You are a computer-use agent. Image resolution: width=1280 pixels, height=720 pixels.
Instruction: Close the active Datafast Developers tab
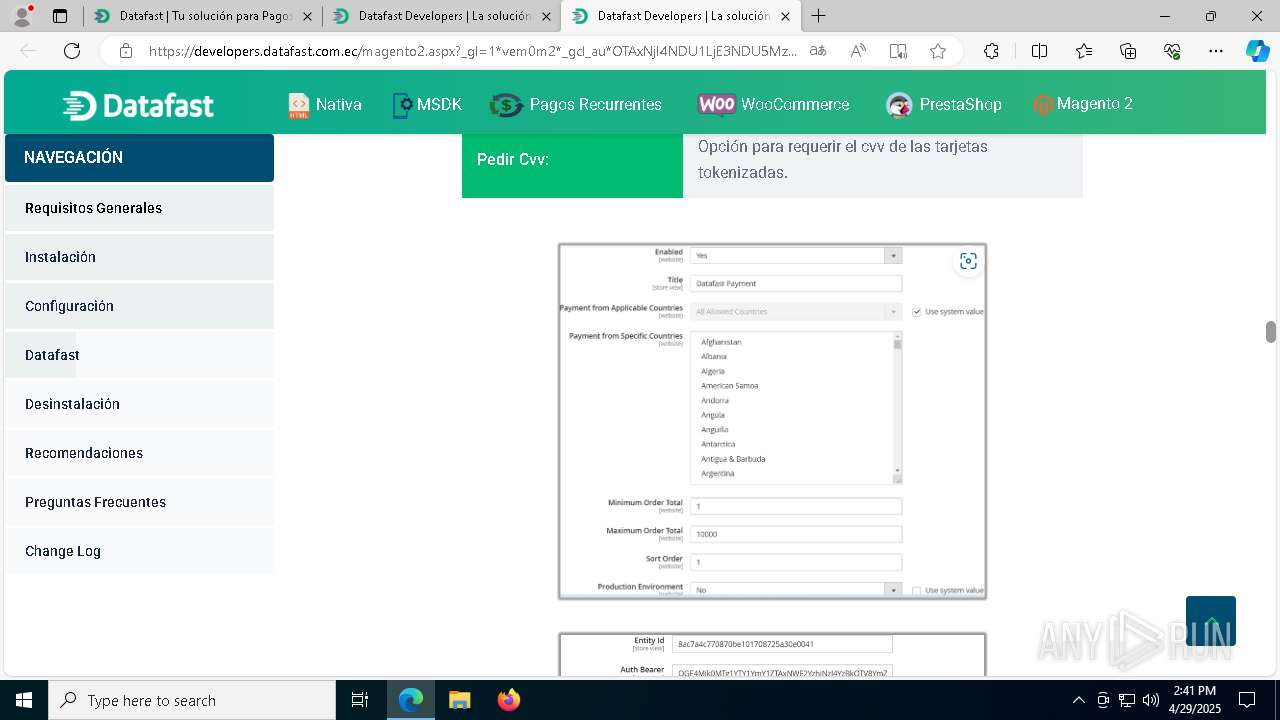(x=785, y=16)
